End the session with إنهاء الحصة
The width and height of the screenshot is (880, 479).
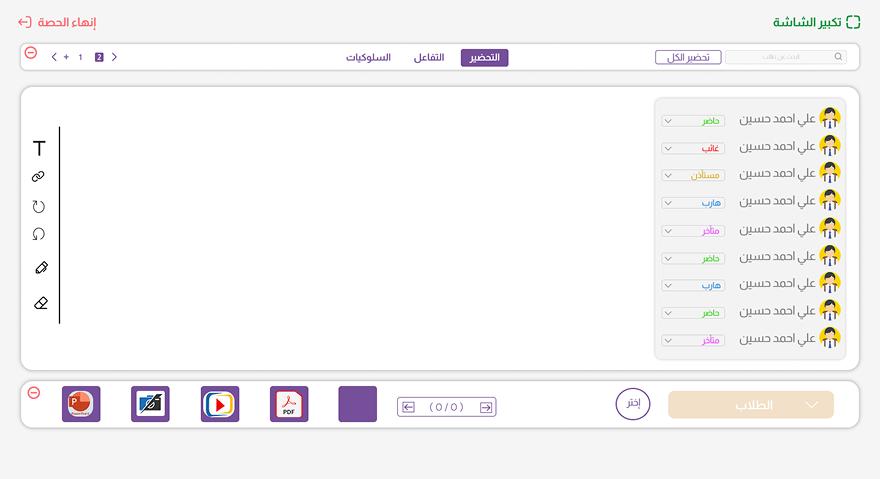57,22
